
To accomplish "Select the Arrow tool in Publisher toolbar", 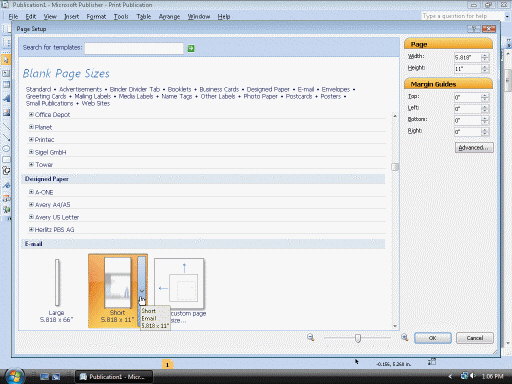I will (6, 137).
